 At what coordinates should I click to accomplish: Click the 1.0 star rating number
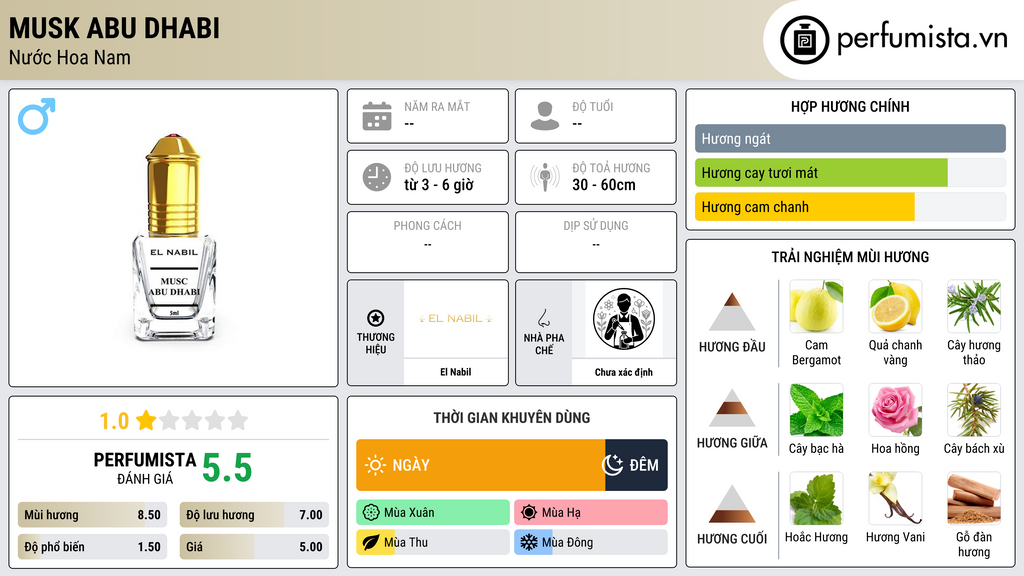[x=114, y=421]
